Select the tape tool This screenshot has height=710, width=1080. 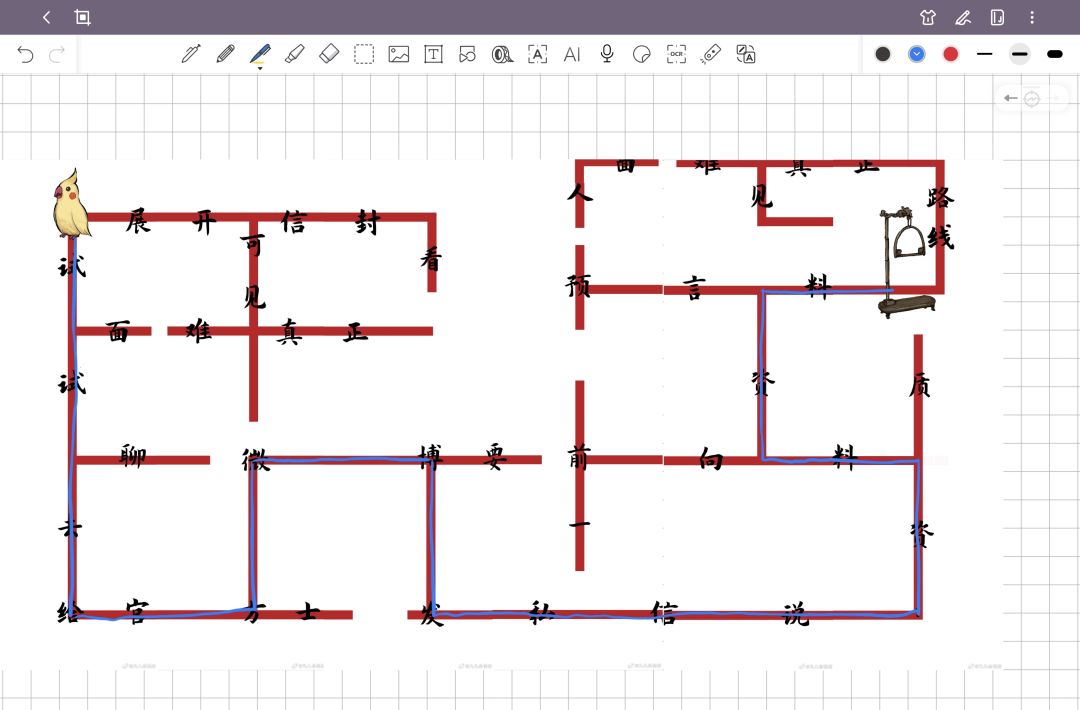click(x=502, y=54)
